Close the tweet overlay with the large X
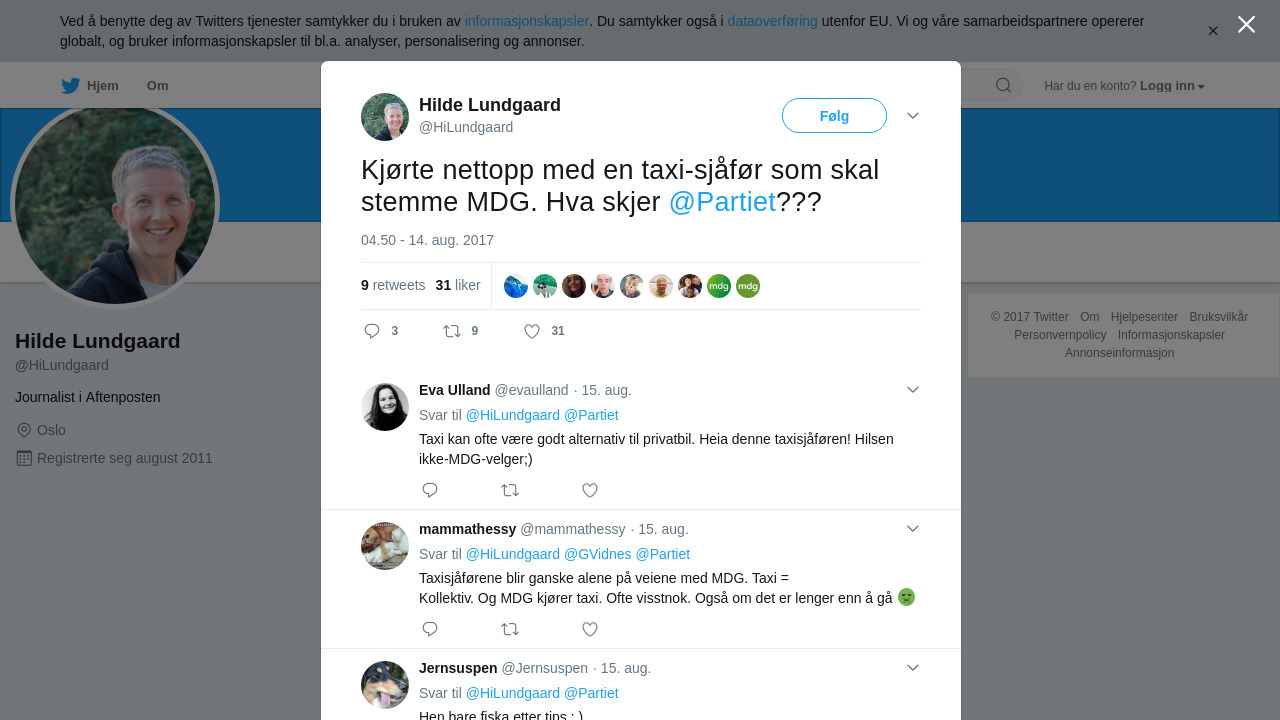1280x720 pixels. pyautogui.click(x=1246, y=24)
